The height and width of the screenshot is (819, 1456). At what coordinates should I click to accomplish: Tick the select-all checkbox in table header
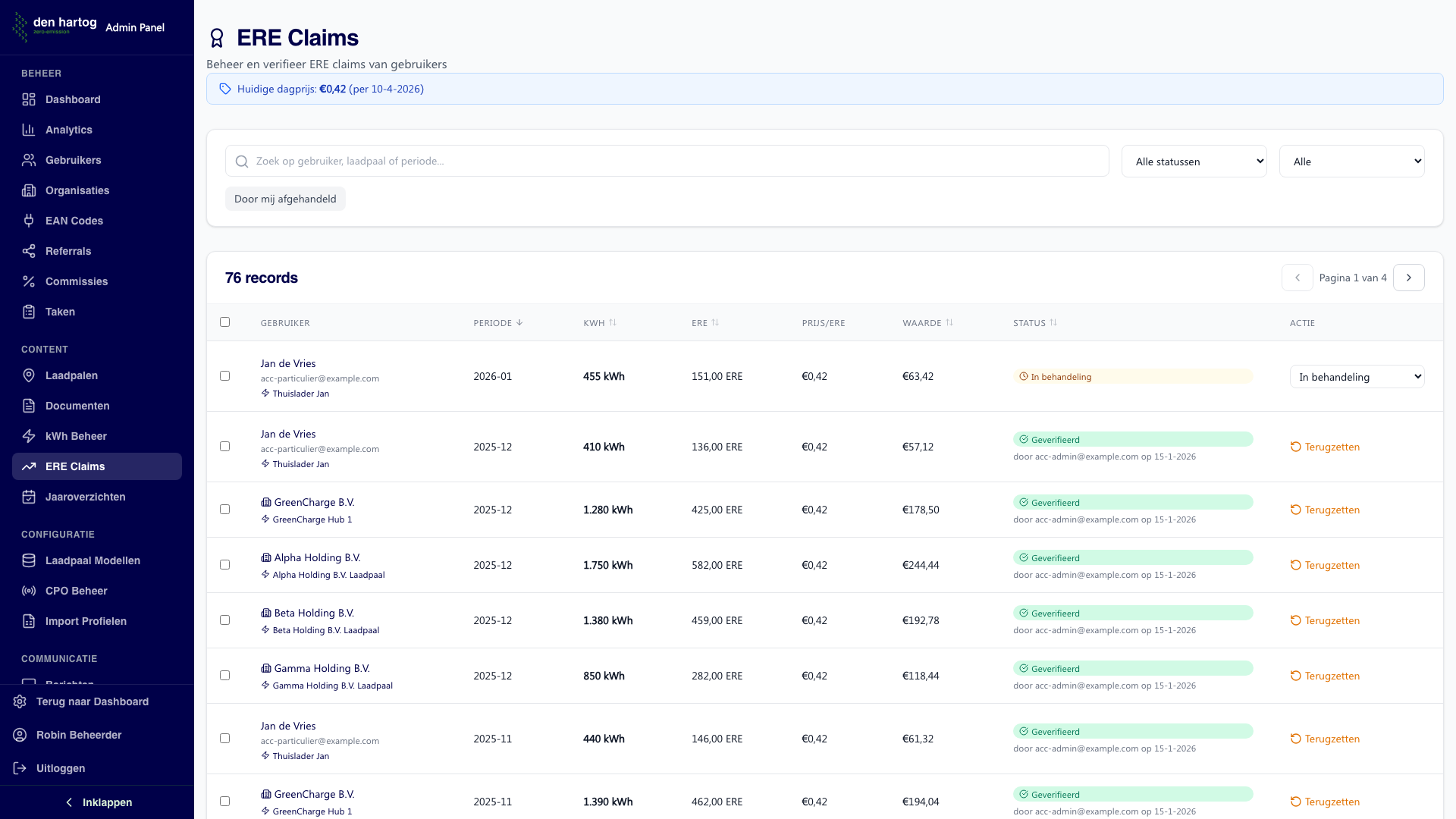tap(224, 322)
